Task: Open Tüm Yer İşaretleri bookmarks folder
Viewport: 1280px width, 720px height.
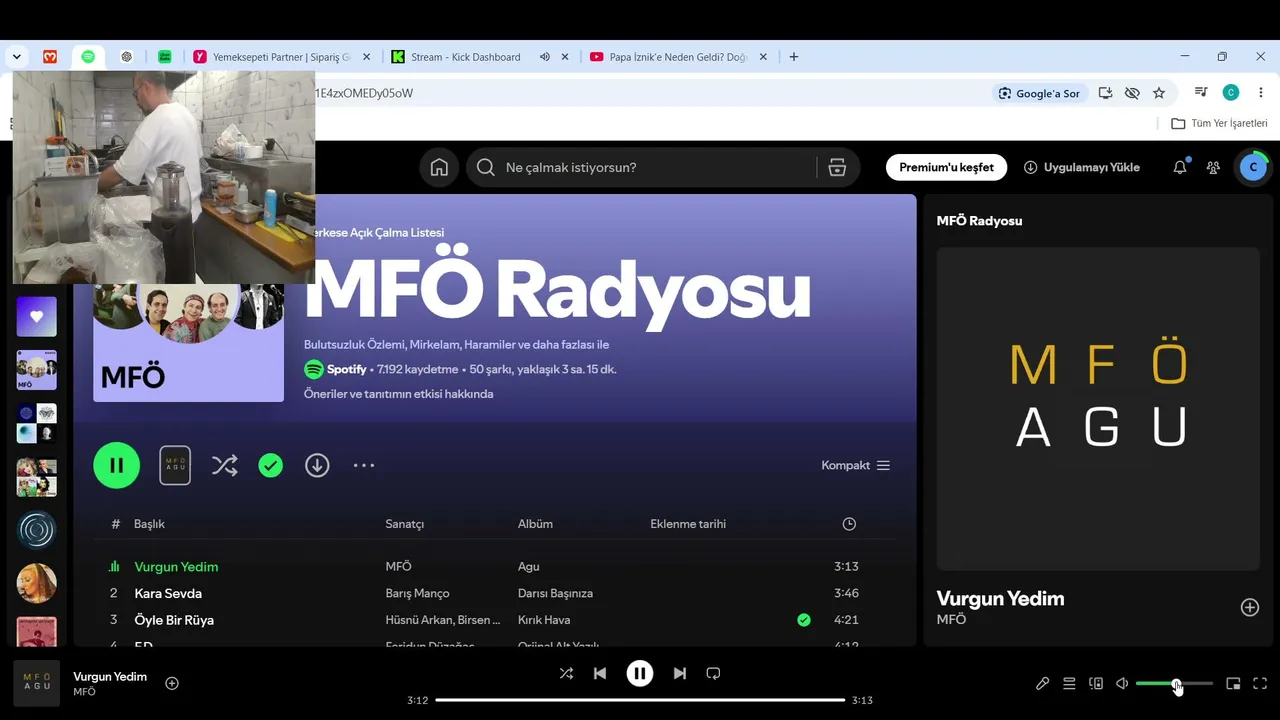Action: tap(1219, 123)
